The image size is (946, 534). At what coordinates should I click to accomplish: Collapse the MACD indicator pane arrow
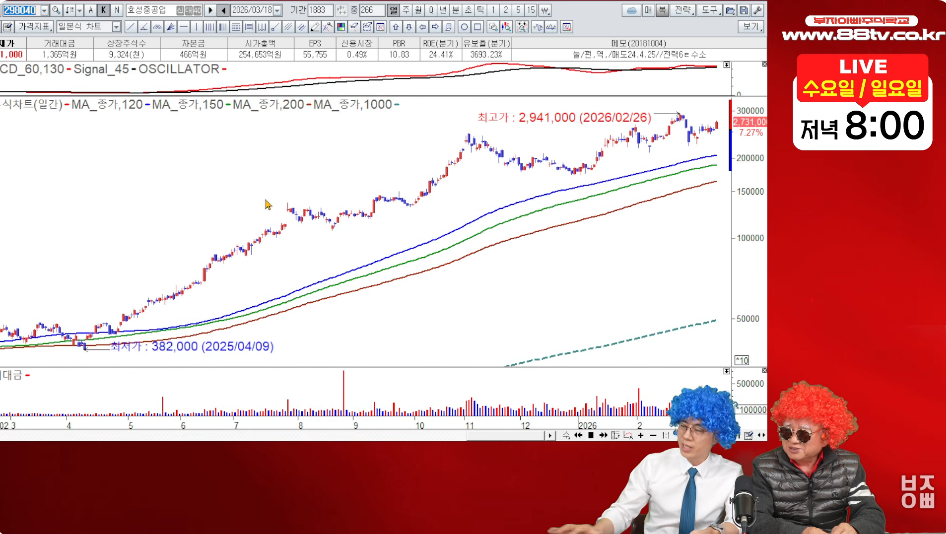(726, 65)
